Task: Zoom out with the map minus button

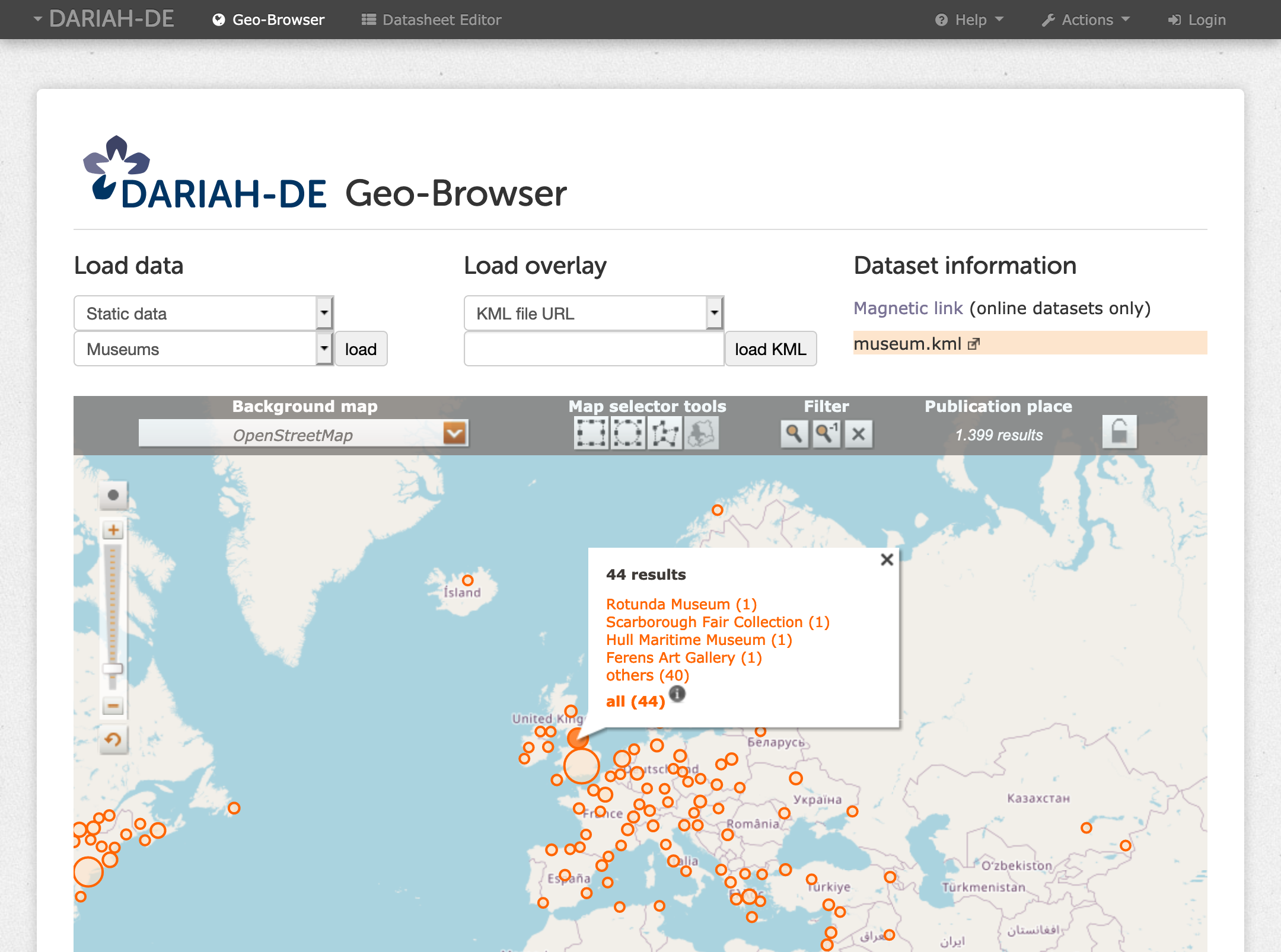Action: click(113, 706)
